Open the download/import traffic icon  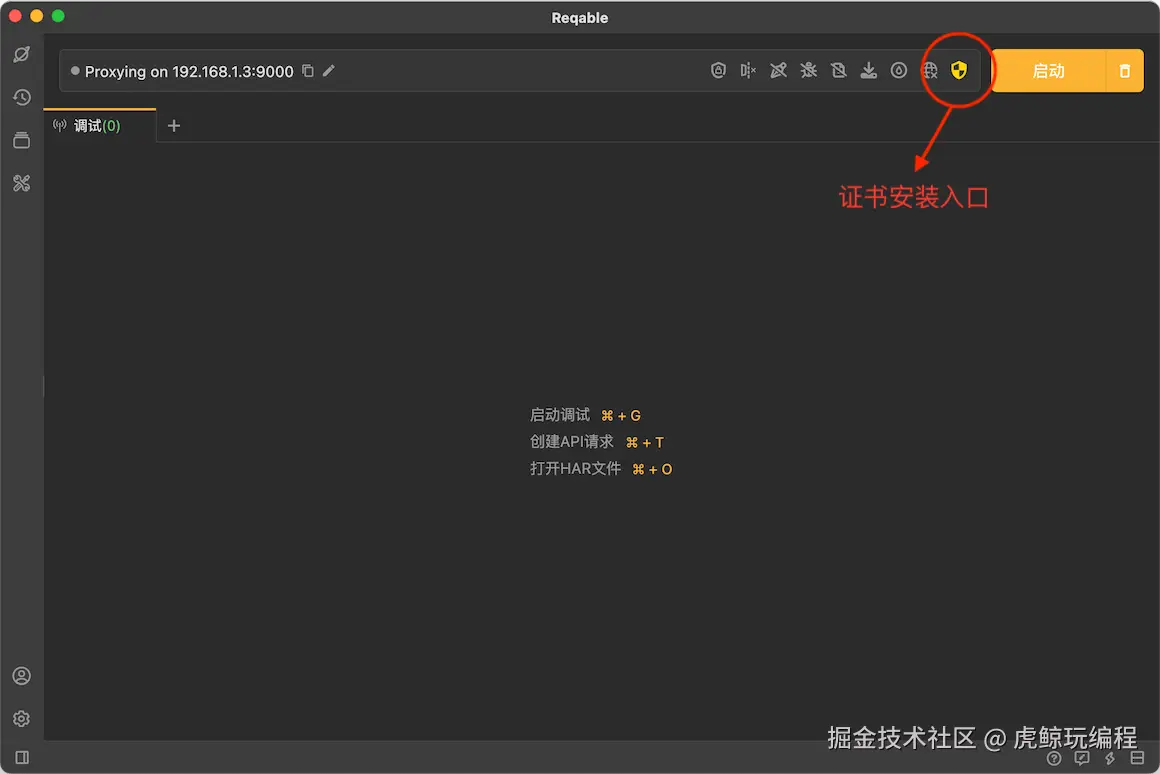click(x=868, y=70)
